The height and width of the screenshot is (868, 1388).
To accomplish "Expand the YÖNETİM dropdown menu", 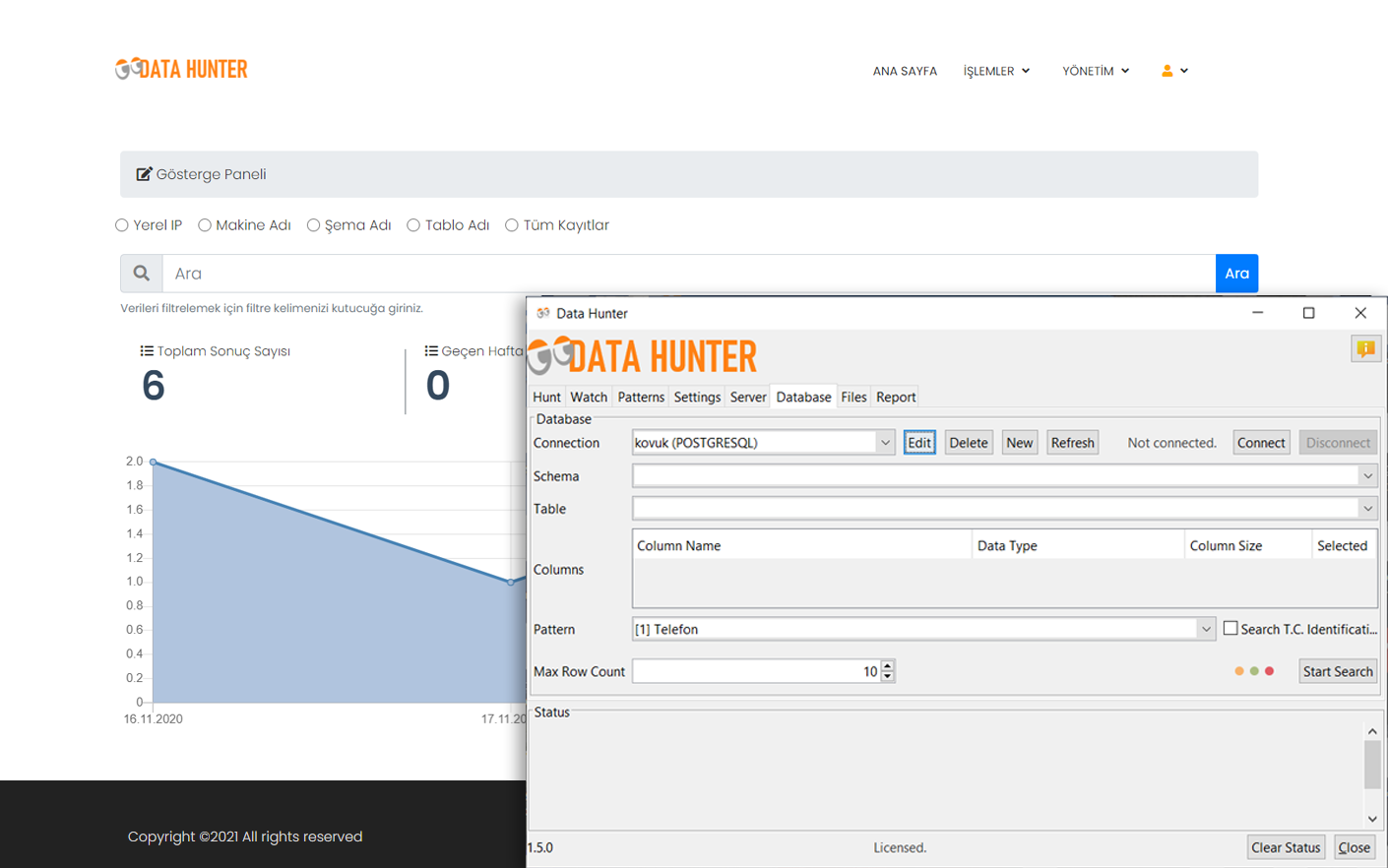I will point(1096,71).
